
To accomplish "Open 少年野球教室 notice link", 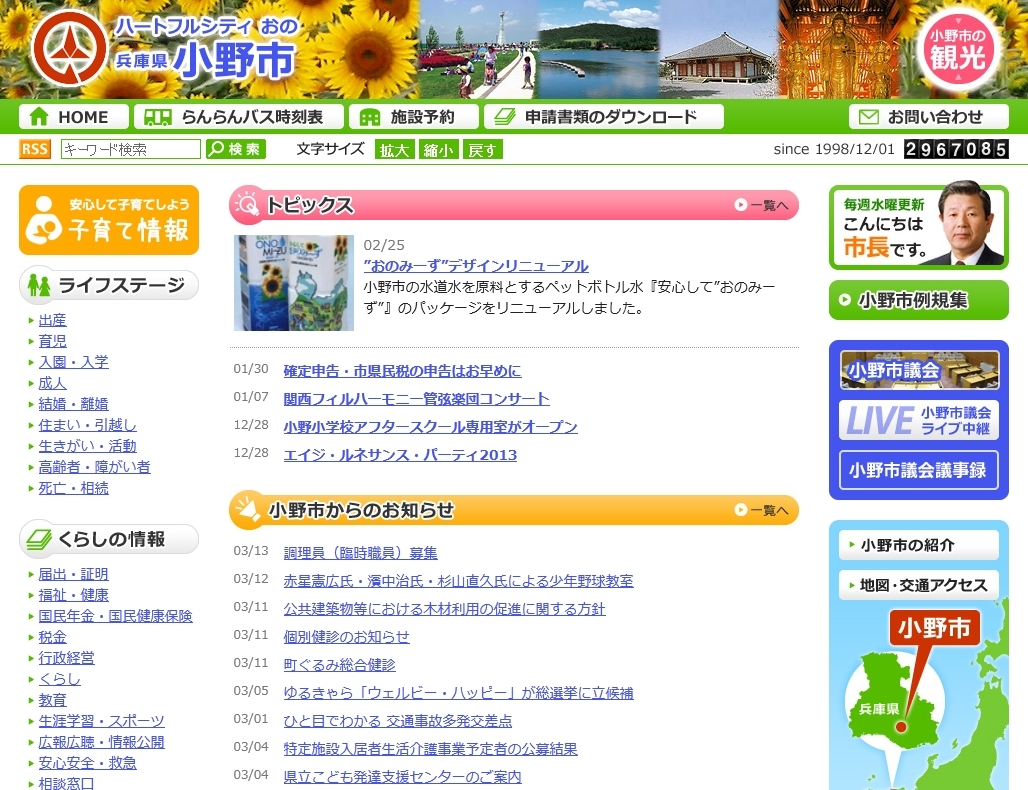I will pos(458,581).
